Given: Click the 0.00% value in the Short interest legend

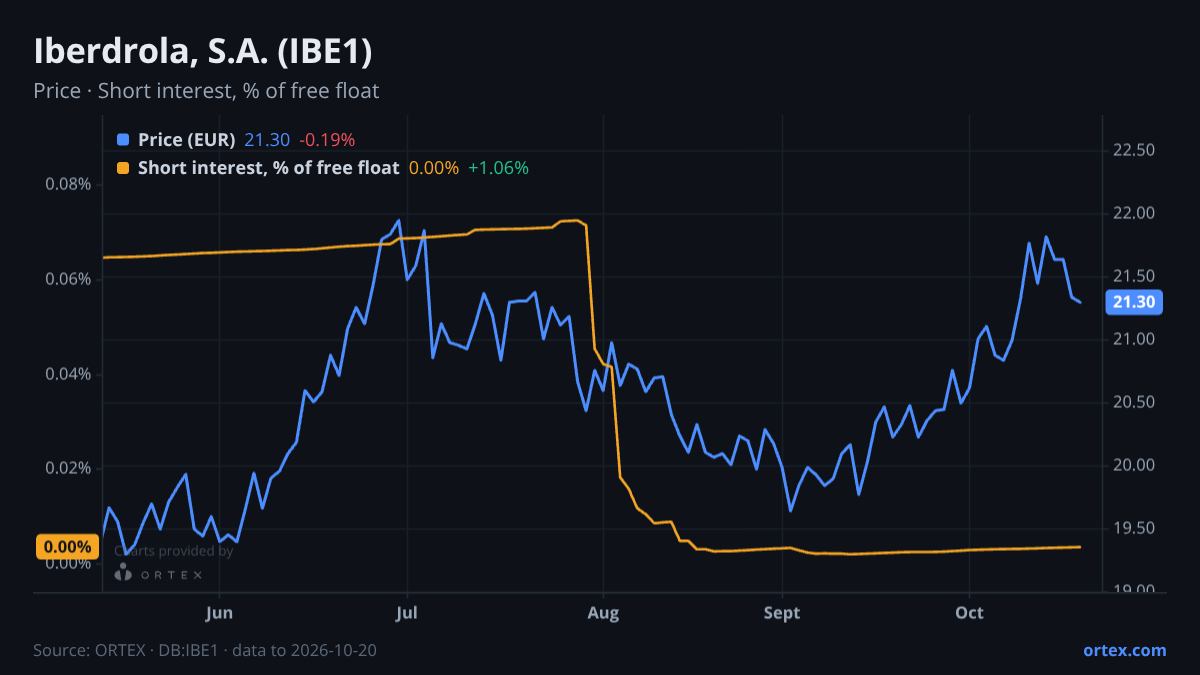Looking at the screenshot, I should click(434, 168).
